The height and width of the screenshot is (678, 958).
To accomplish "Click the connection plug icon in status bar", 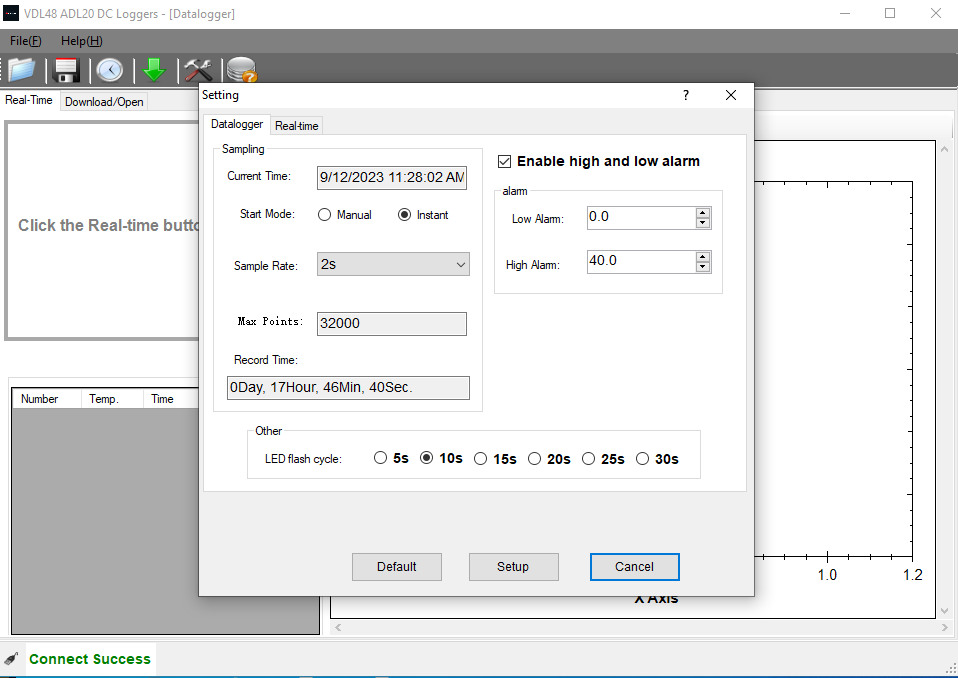I will (11, 659).
